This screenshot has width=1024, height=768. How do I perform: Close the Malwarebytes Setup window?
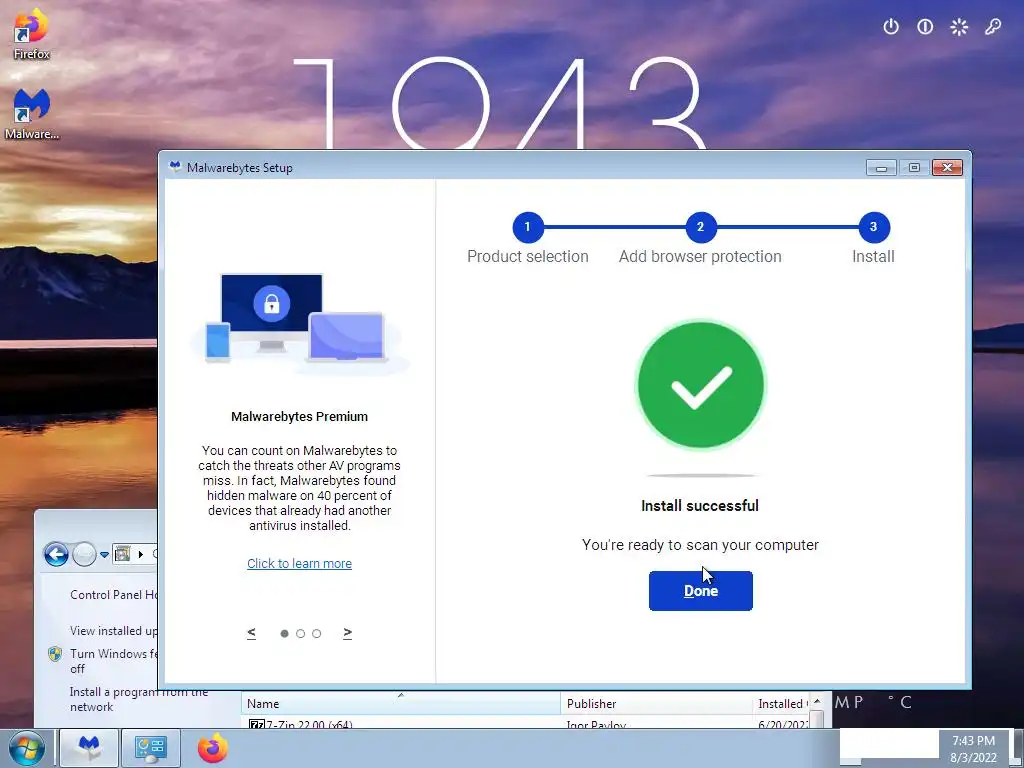click(x=948, y=168)
